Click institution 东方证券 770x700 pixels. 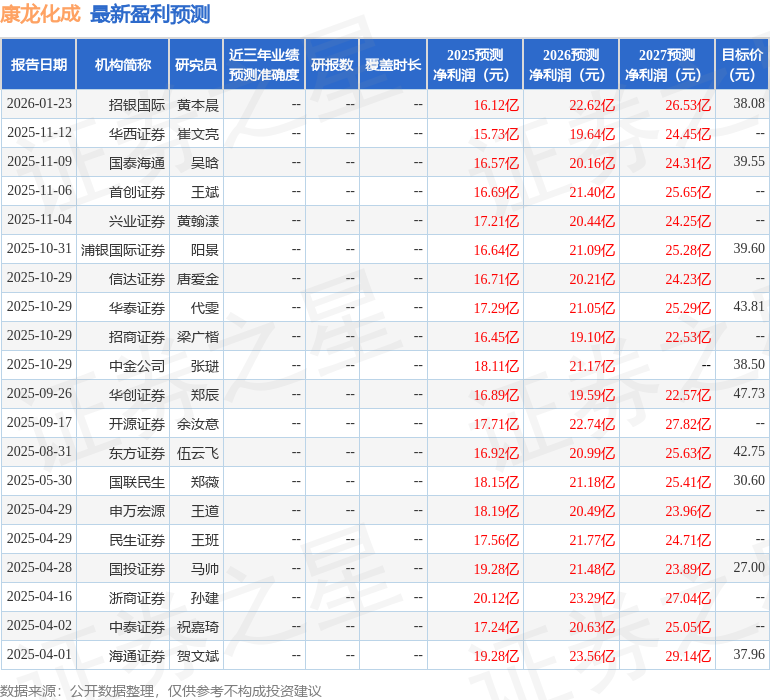pyautogui.click(x=137, y=453)
